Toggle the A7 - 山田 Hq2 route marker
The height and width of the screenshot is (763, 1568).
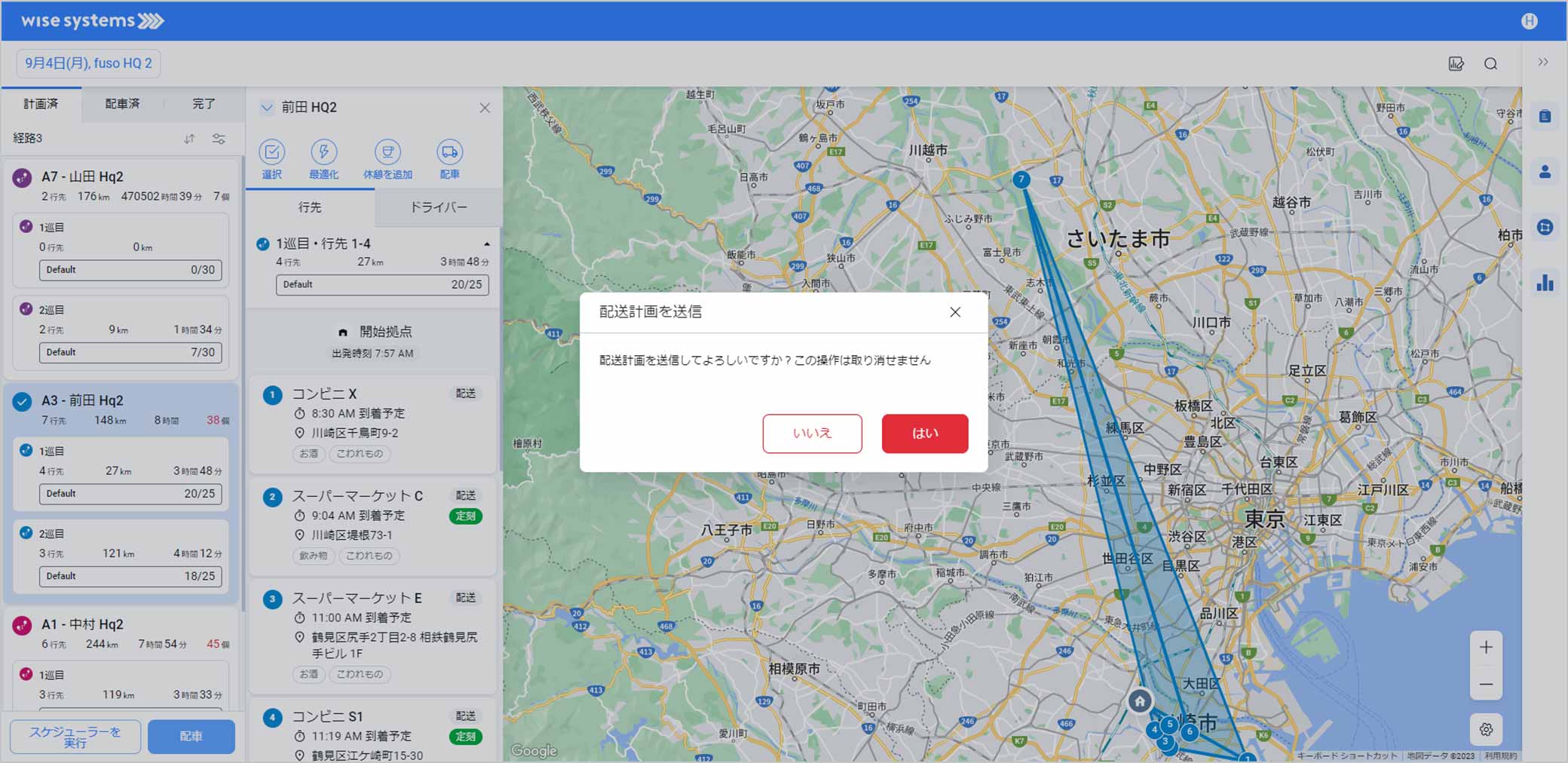tap(23, 177)
